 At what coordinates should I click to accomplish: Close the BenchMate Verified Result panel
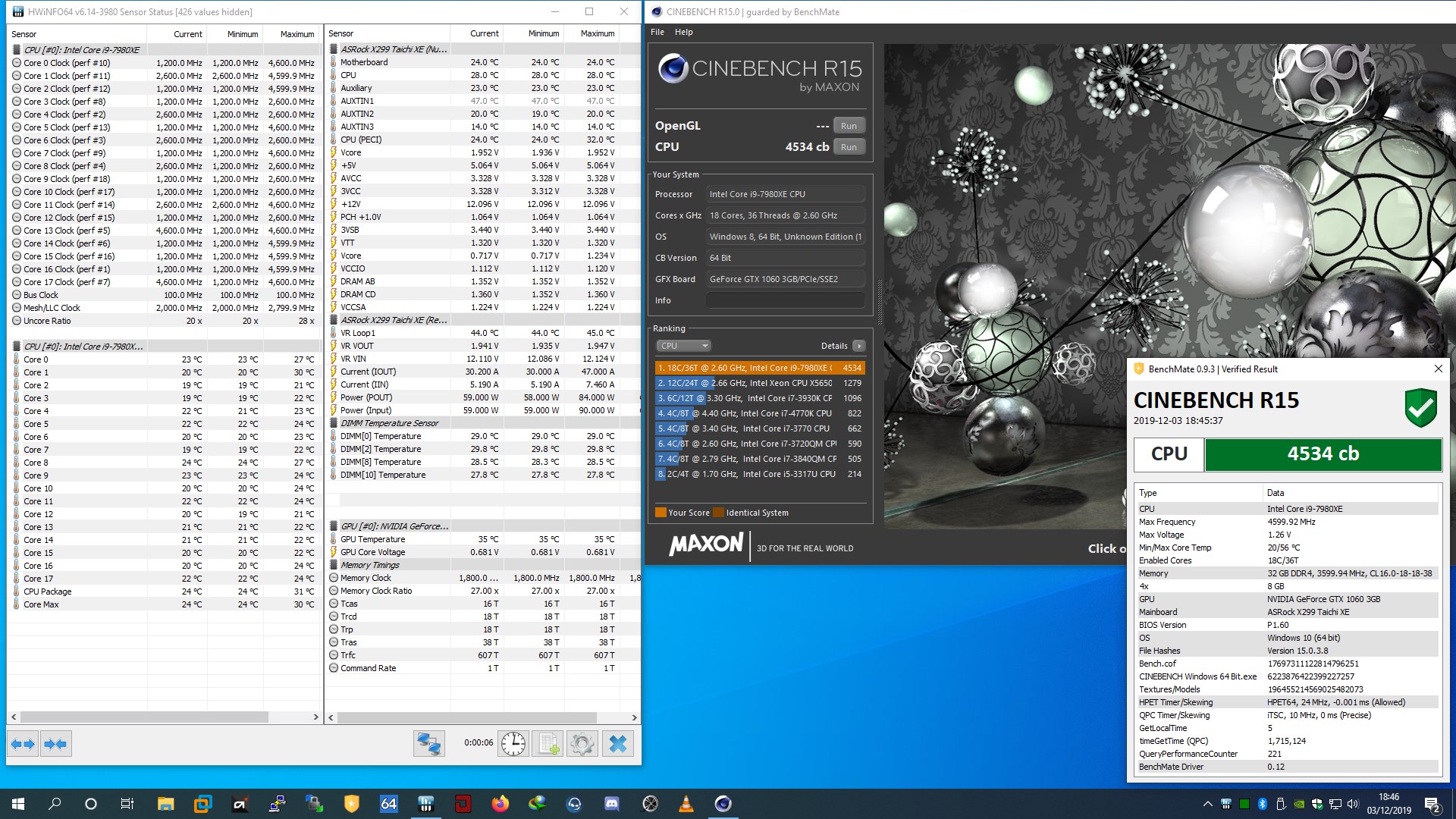pyautogui.click(x=1438, y=369)
